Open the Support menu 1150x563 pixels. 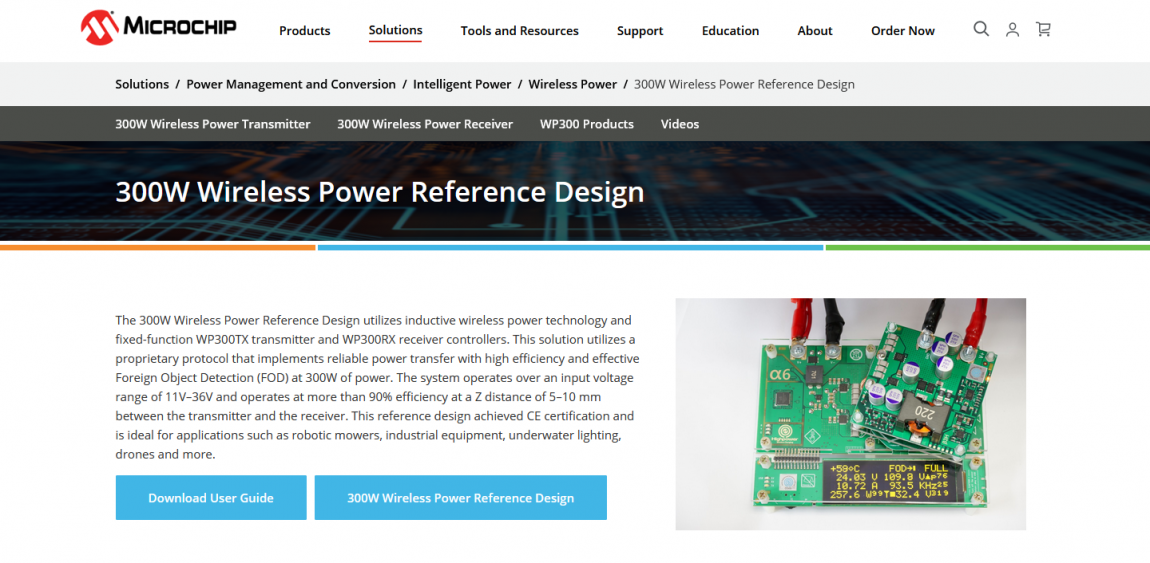(x=640, y=31)
